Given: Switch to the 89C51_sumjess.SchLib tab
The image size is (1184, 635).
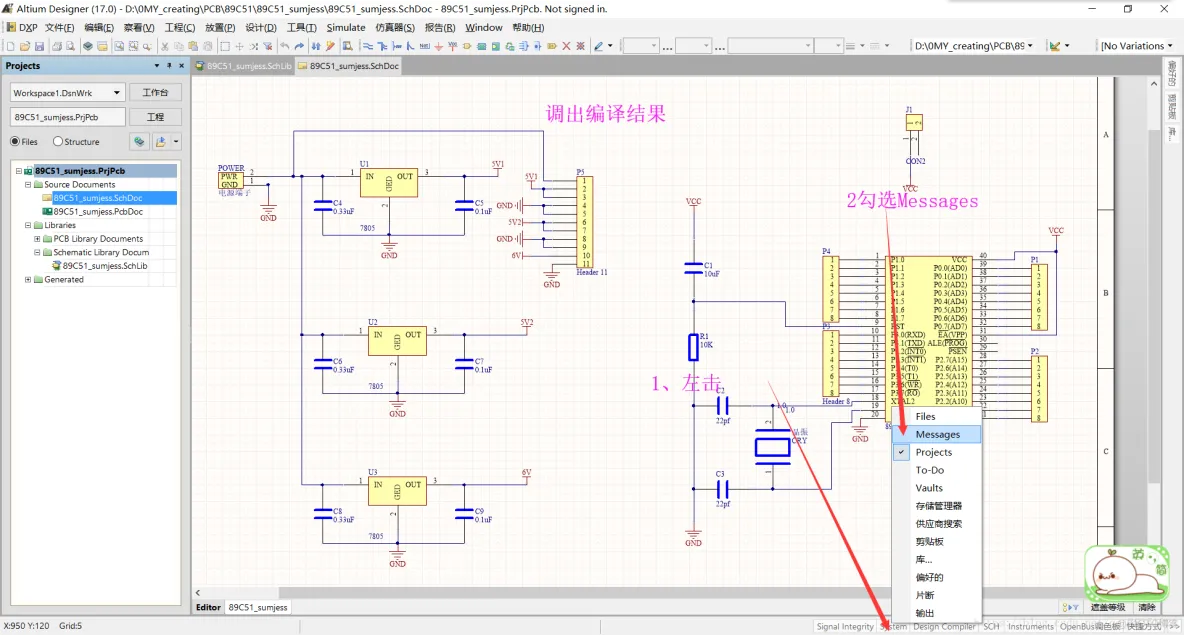Looking at the screenshot, I should (x=243, y=66).
